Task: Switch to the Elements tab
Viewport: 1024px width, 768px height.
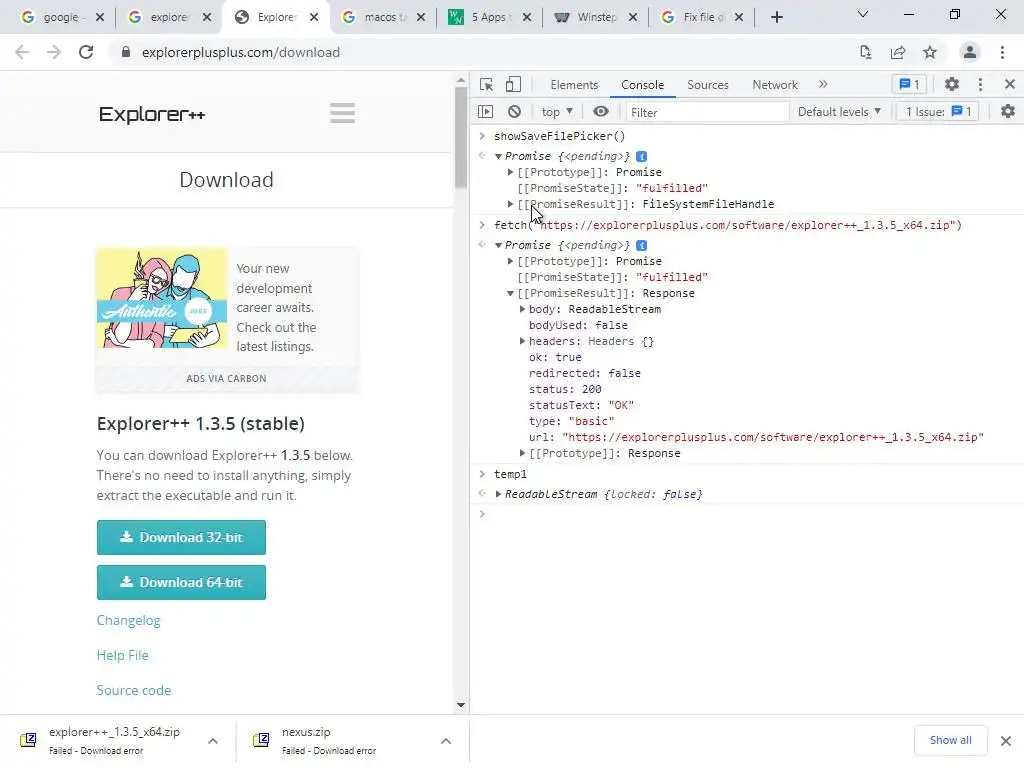Action: click(574, 84)
